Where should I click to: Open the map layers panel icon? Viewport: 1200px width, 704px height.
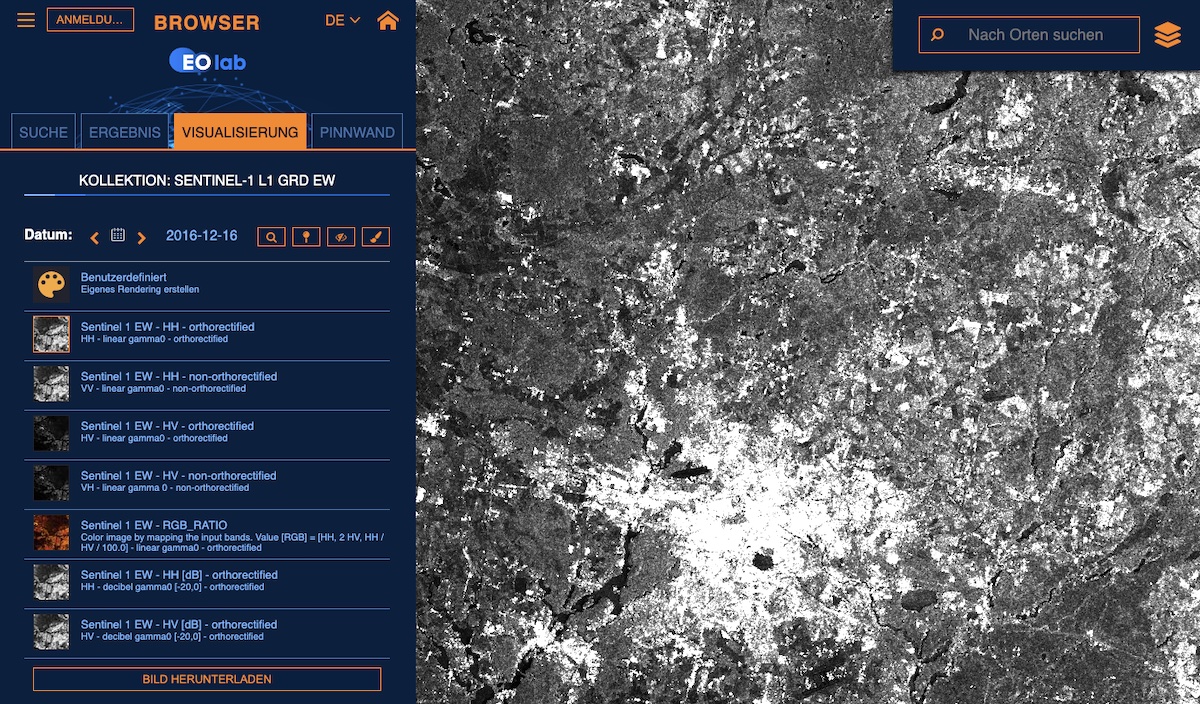pyautogui.click(x=1167, y=35)
